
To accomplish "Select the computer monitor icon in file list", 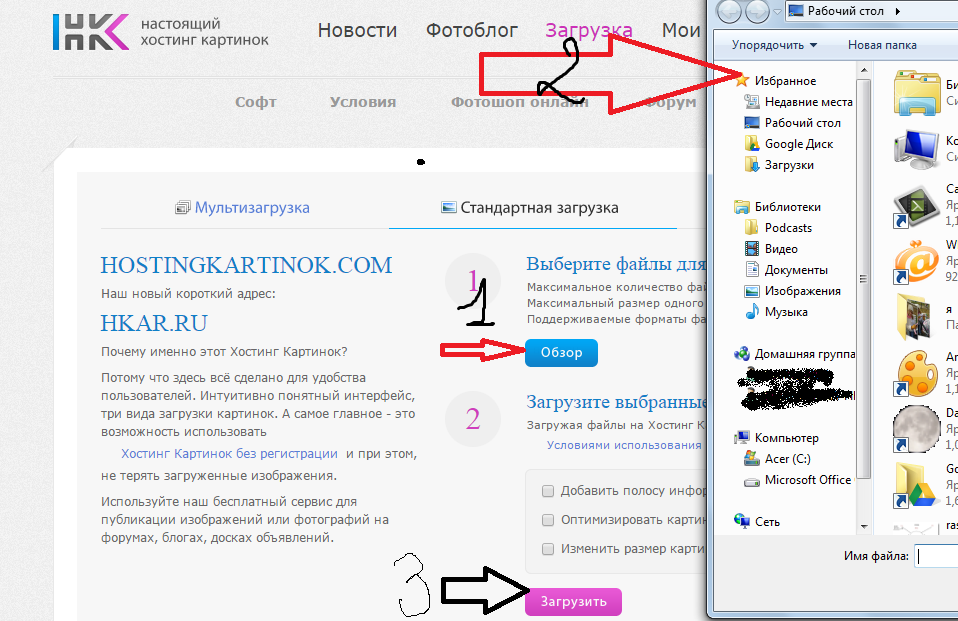I will (916, 149).
